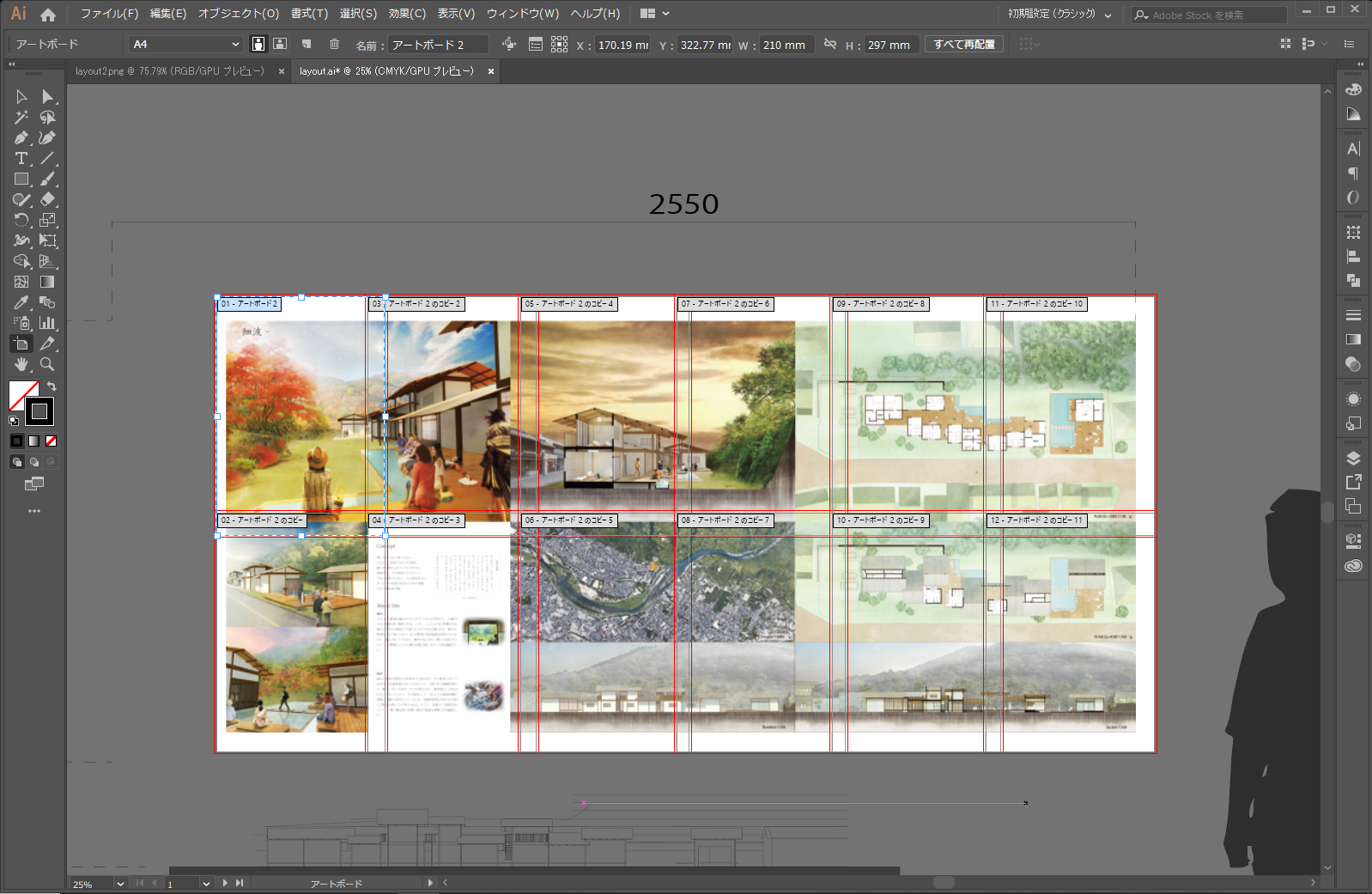
Task: Pick the Magic Wand tool
Action: pos(21,118)
